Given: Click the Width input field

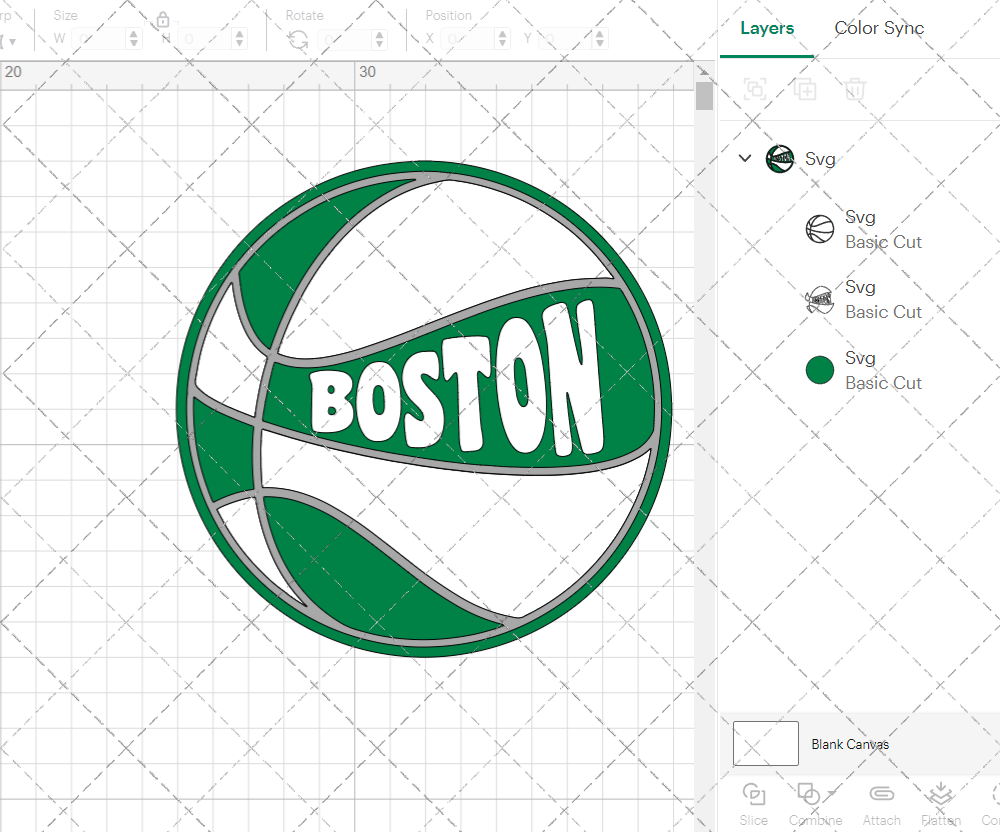Looking at the screenshot, I should (x=99, y=39).
